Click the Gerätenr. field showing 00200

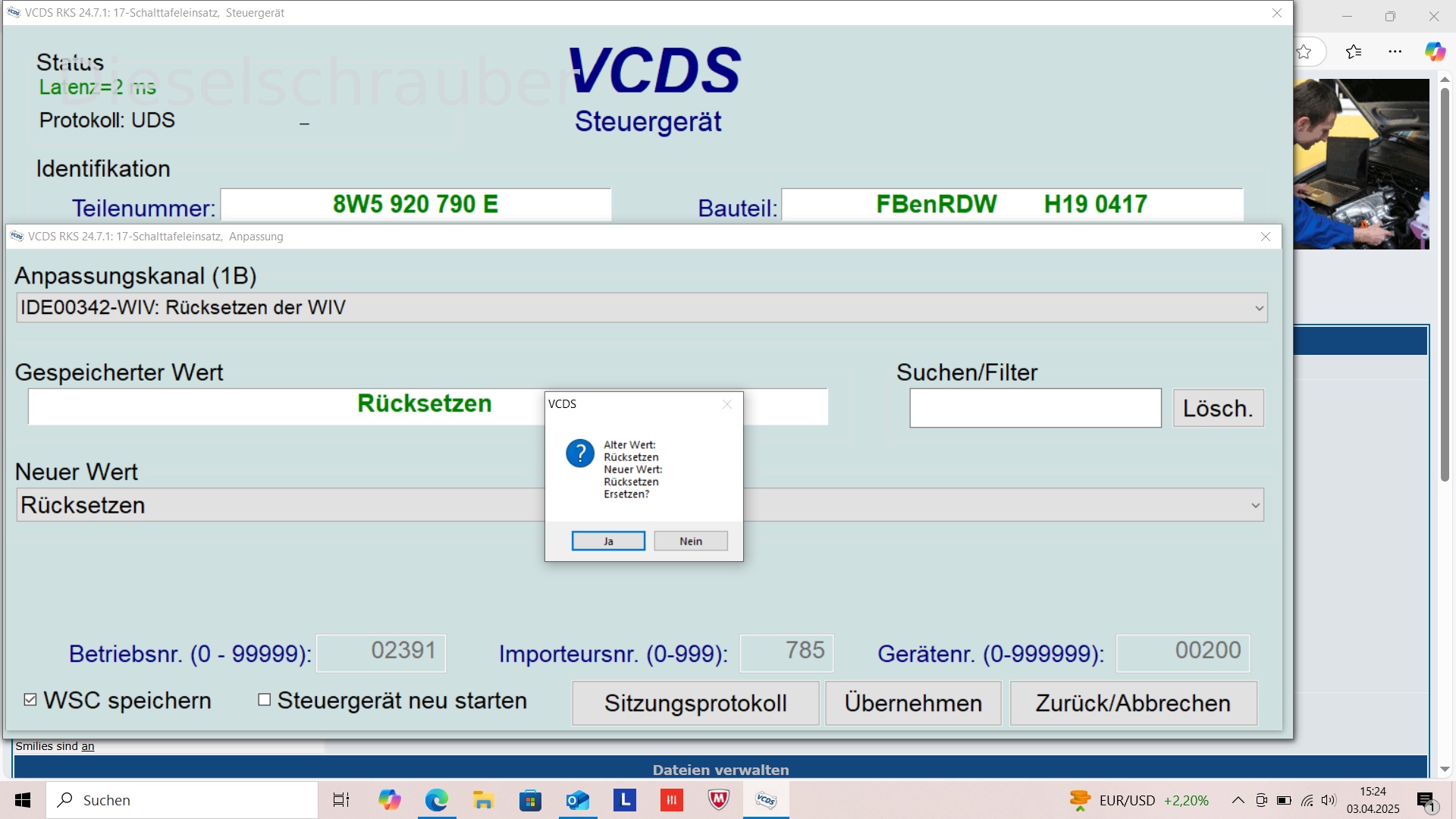point(1183,653)
